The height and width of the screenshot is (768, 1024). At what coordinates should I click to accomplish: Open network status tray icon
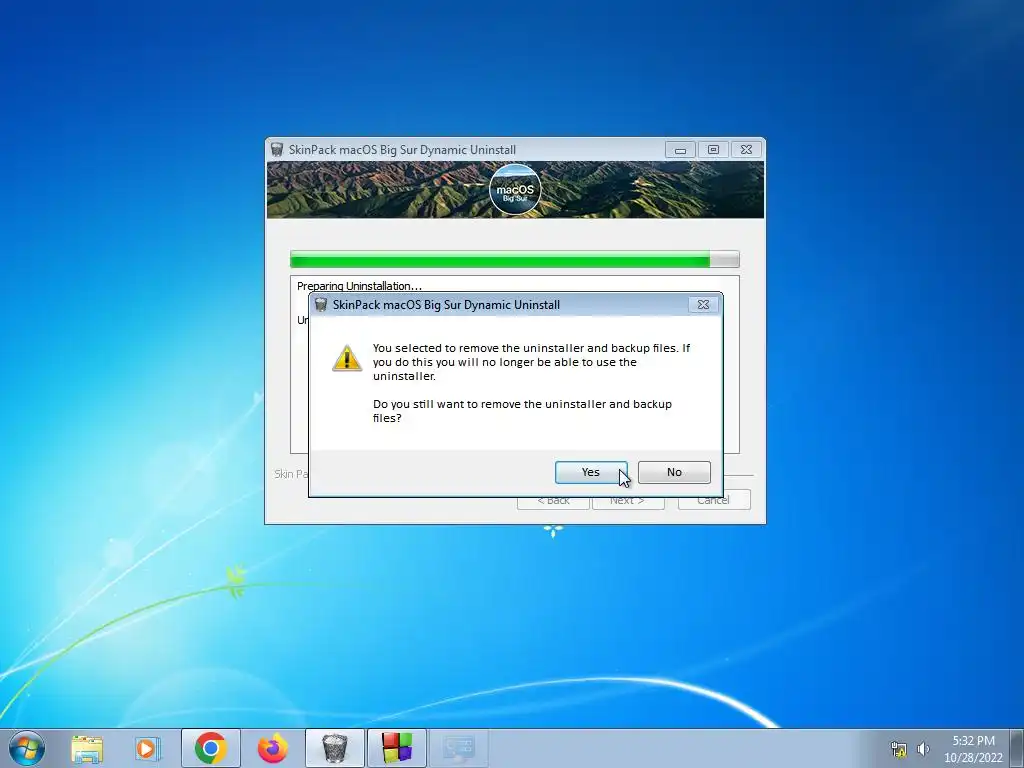899,749
